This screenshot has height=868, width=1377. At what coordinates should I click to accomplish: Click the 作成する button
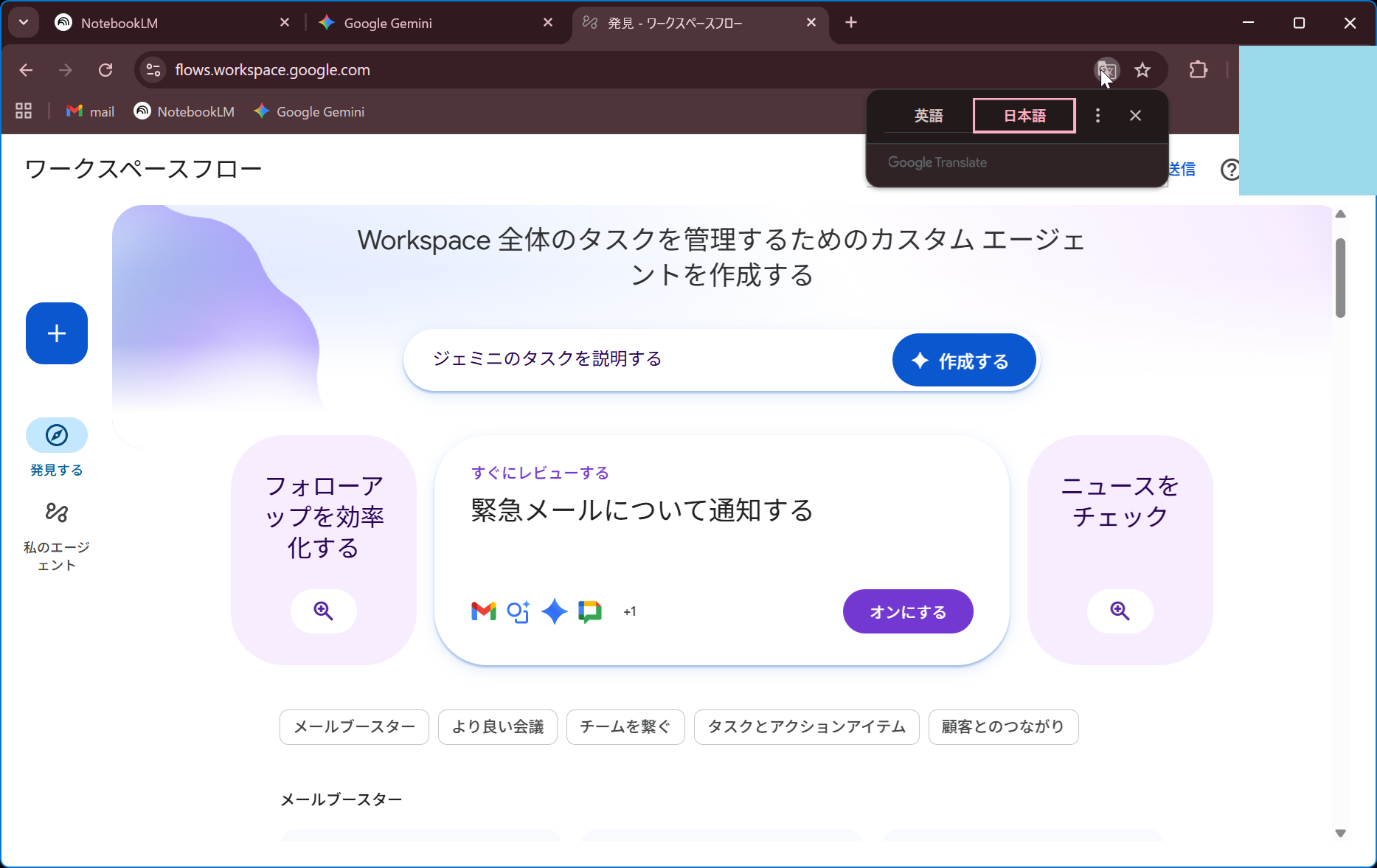pyautogui.click(x=964, y=361)
